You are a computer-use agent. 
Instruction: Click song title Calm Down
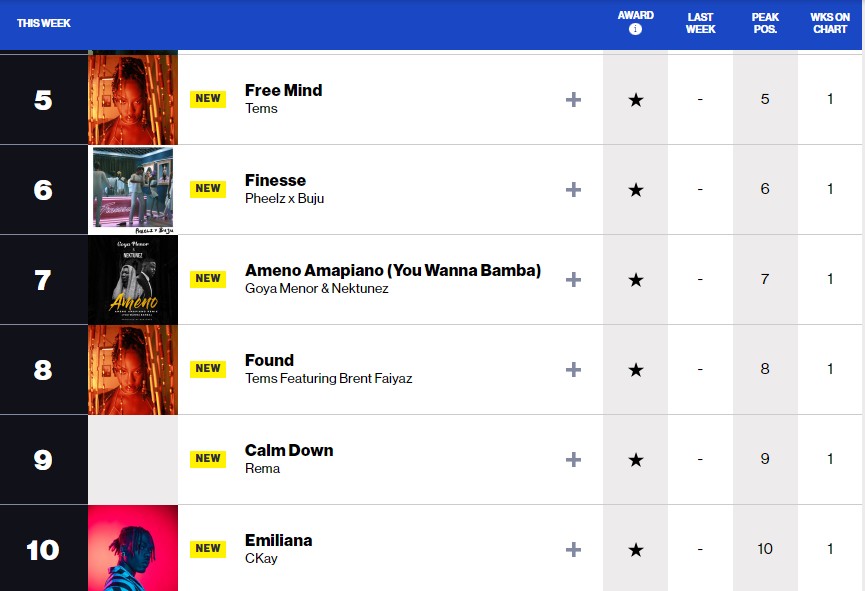point(289,450)
